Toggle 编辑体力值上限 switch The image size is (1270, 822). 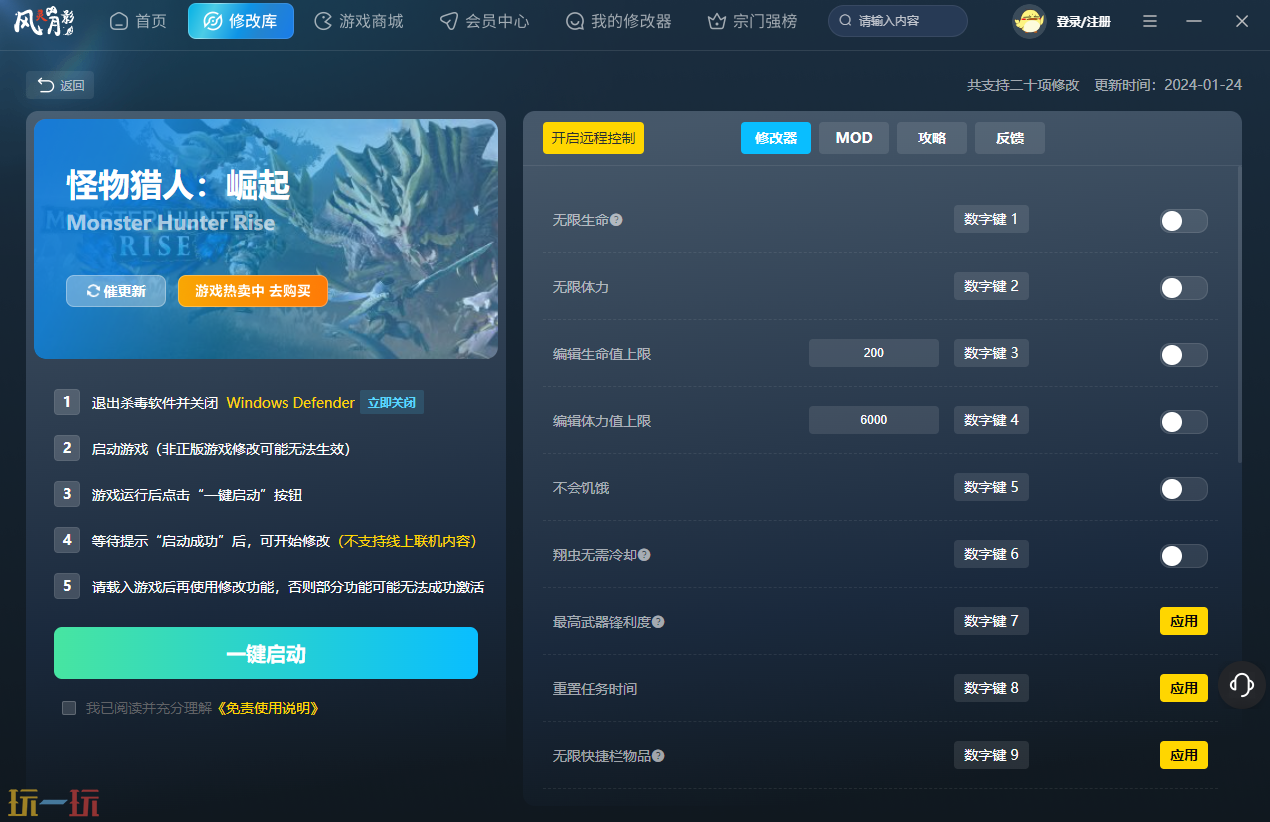tap(1184, 422)
